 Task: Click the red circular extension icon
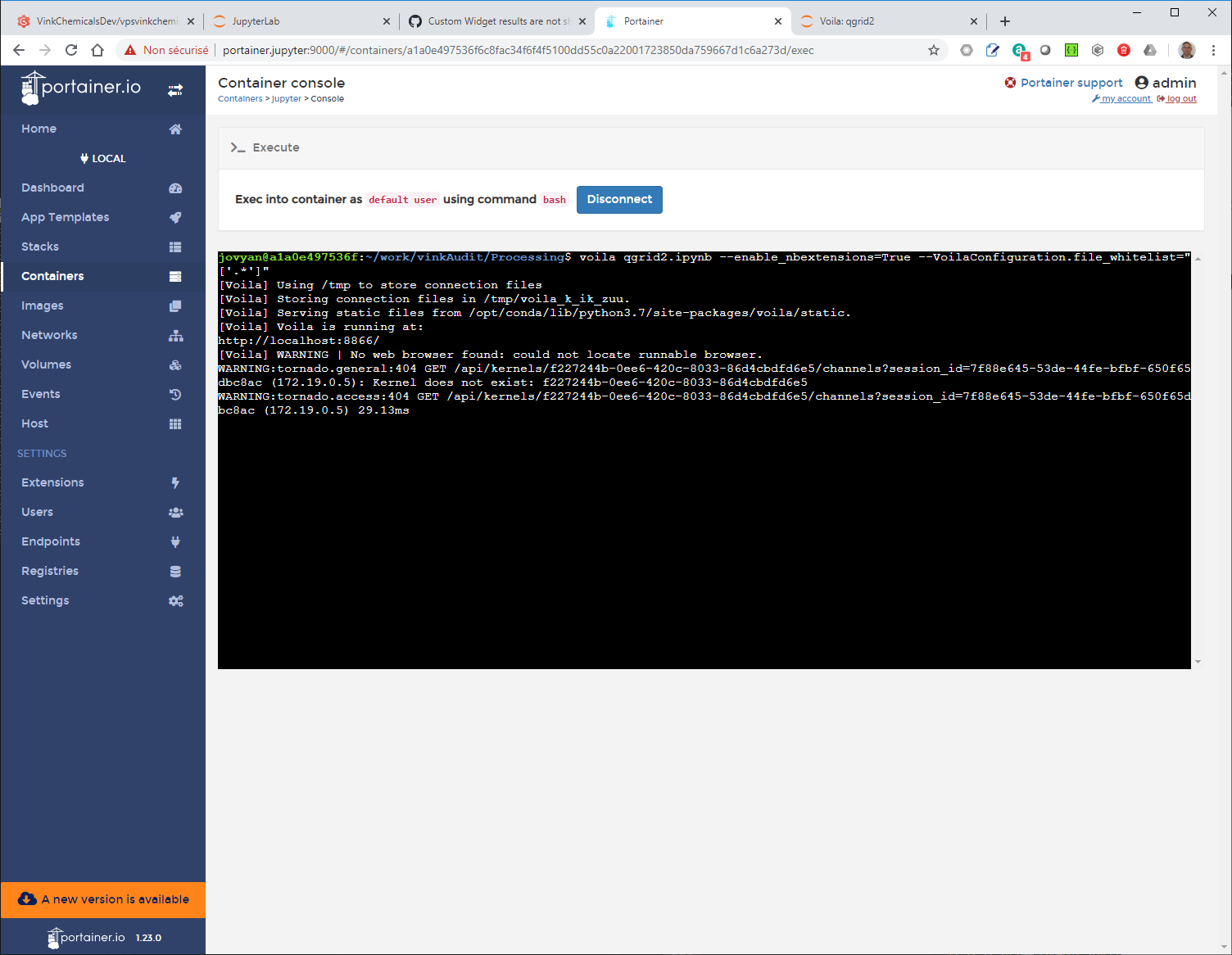pyautogui.click(x=1124, y=50)
